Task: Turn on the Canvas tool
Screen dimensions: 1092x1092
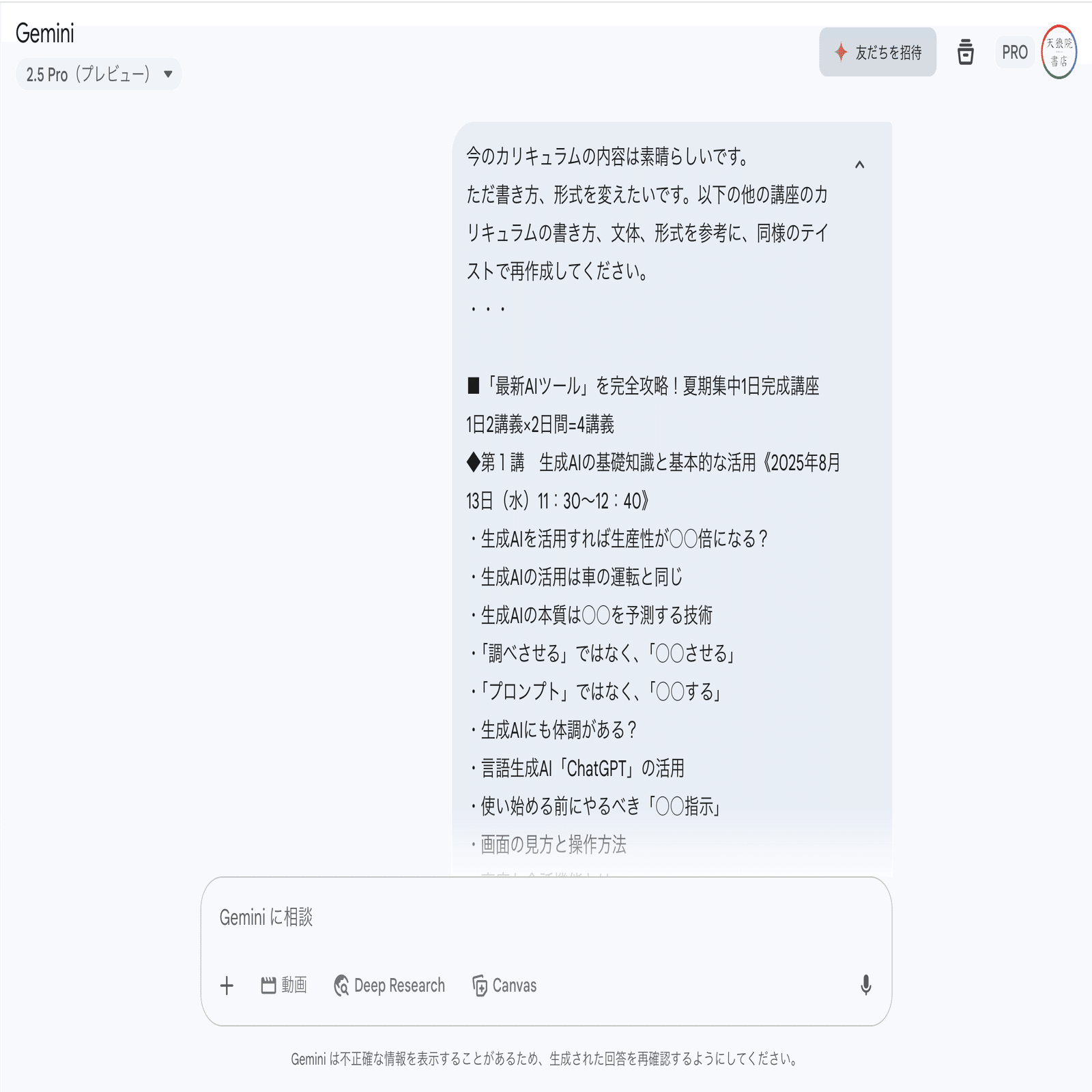Action: [504, 986]
